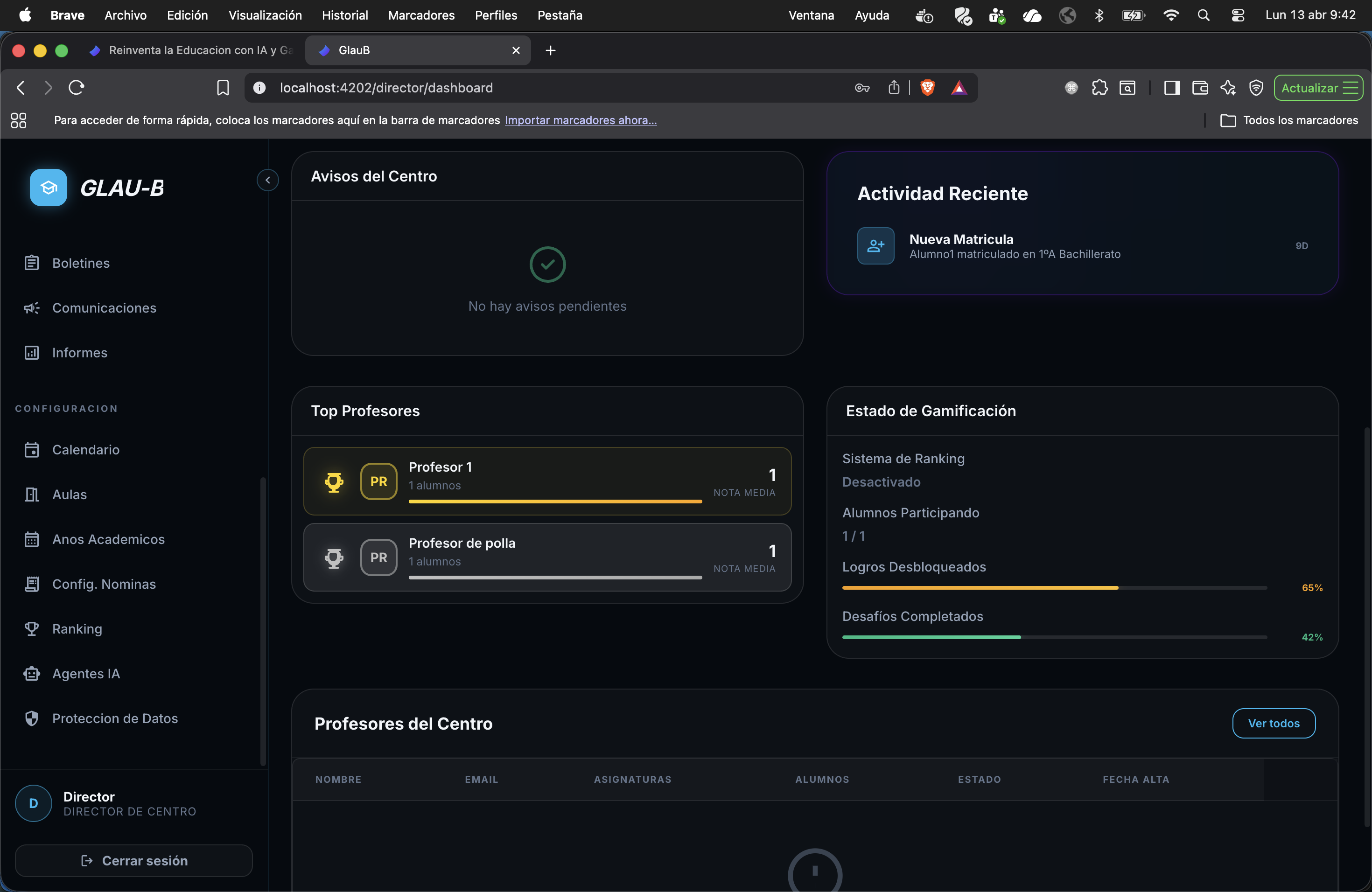Open the Anos Academicos section

108,539
